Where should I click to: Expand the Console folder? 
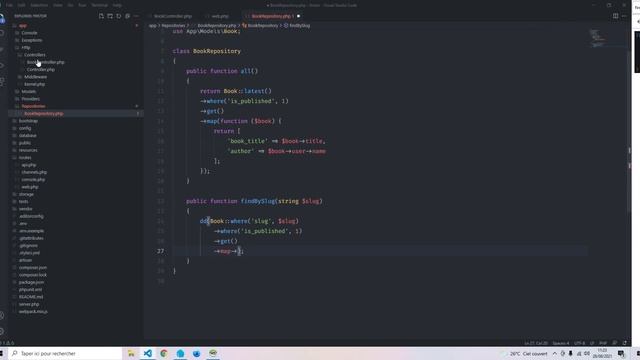pyautogui.click(x=29, y=33)
